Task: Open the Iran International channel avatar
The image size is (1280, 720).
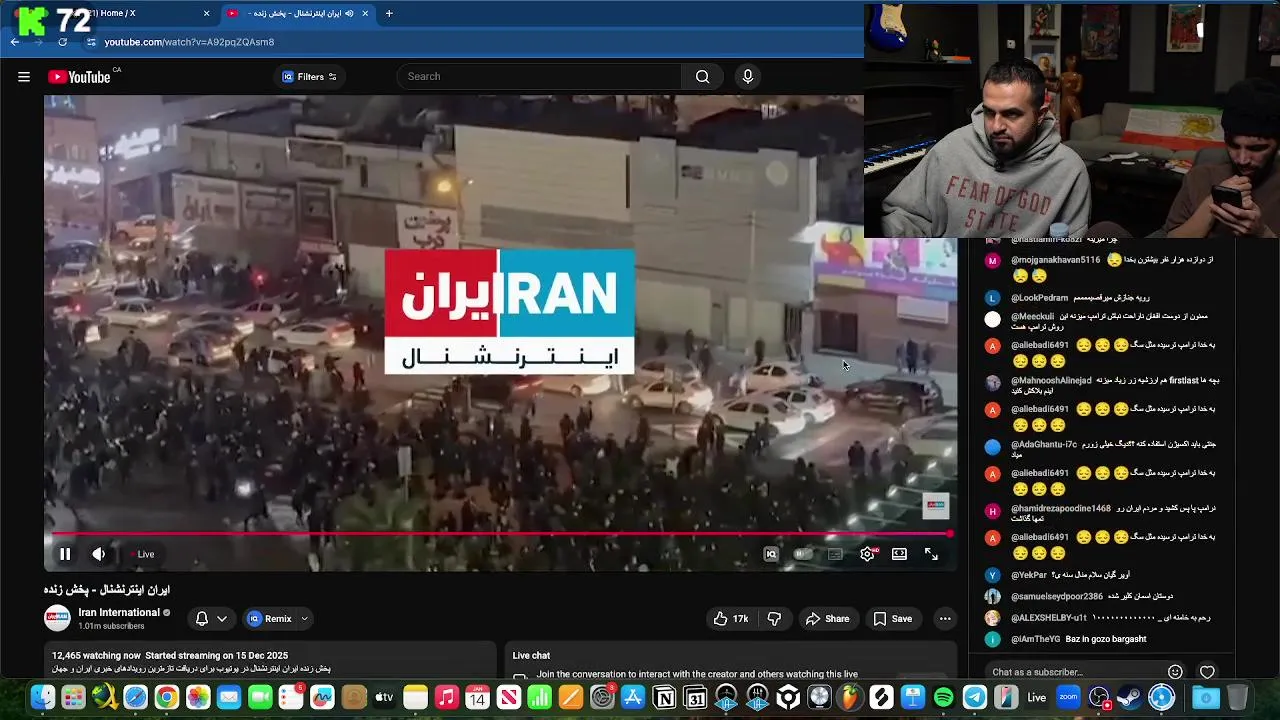Action: click(x=58, y=618)
